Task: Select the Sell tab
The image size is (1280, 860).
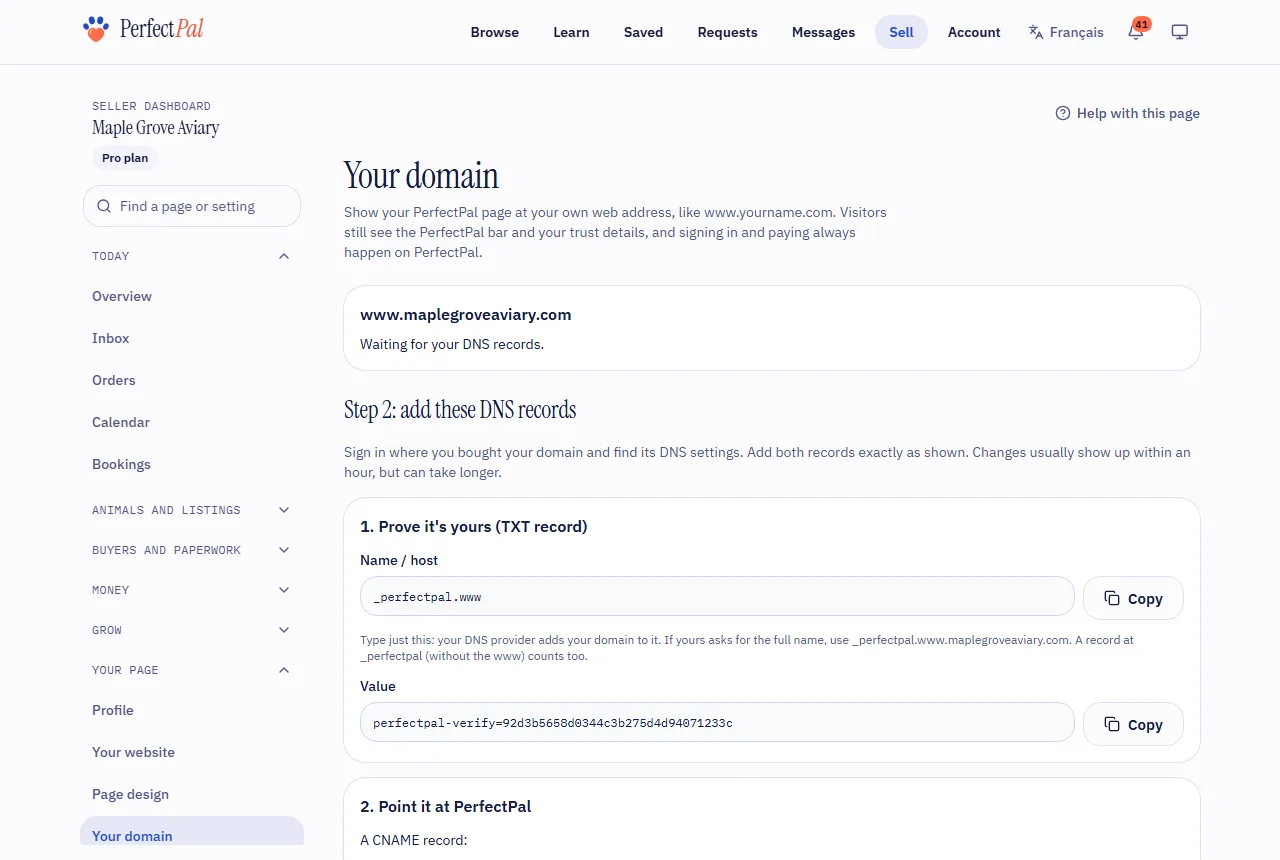Action: coord(901,32)
